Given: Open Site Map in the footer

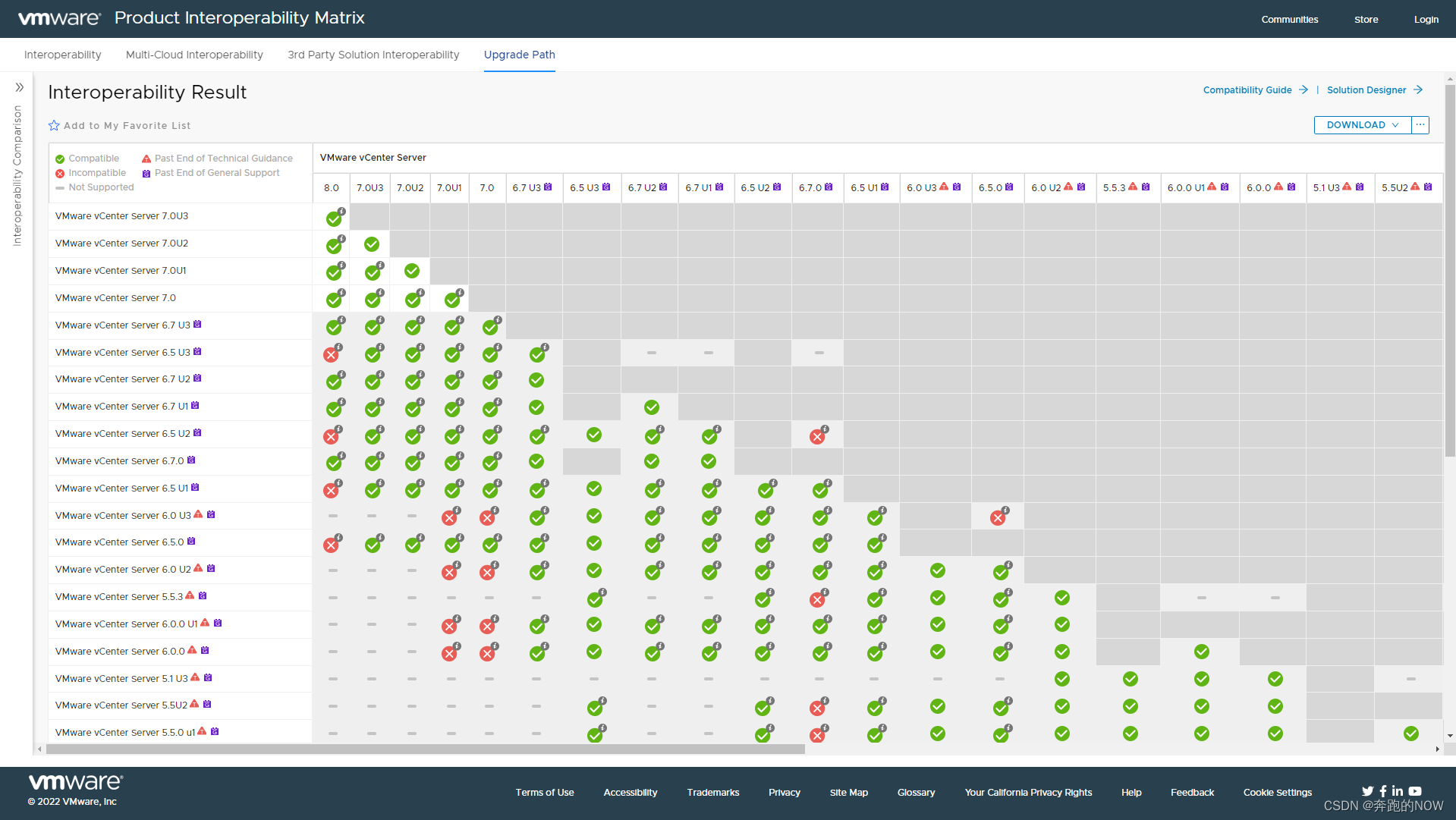Looking at the screenshot, I should point(849,792).
